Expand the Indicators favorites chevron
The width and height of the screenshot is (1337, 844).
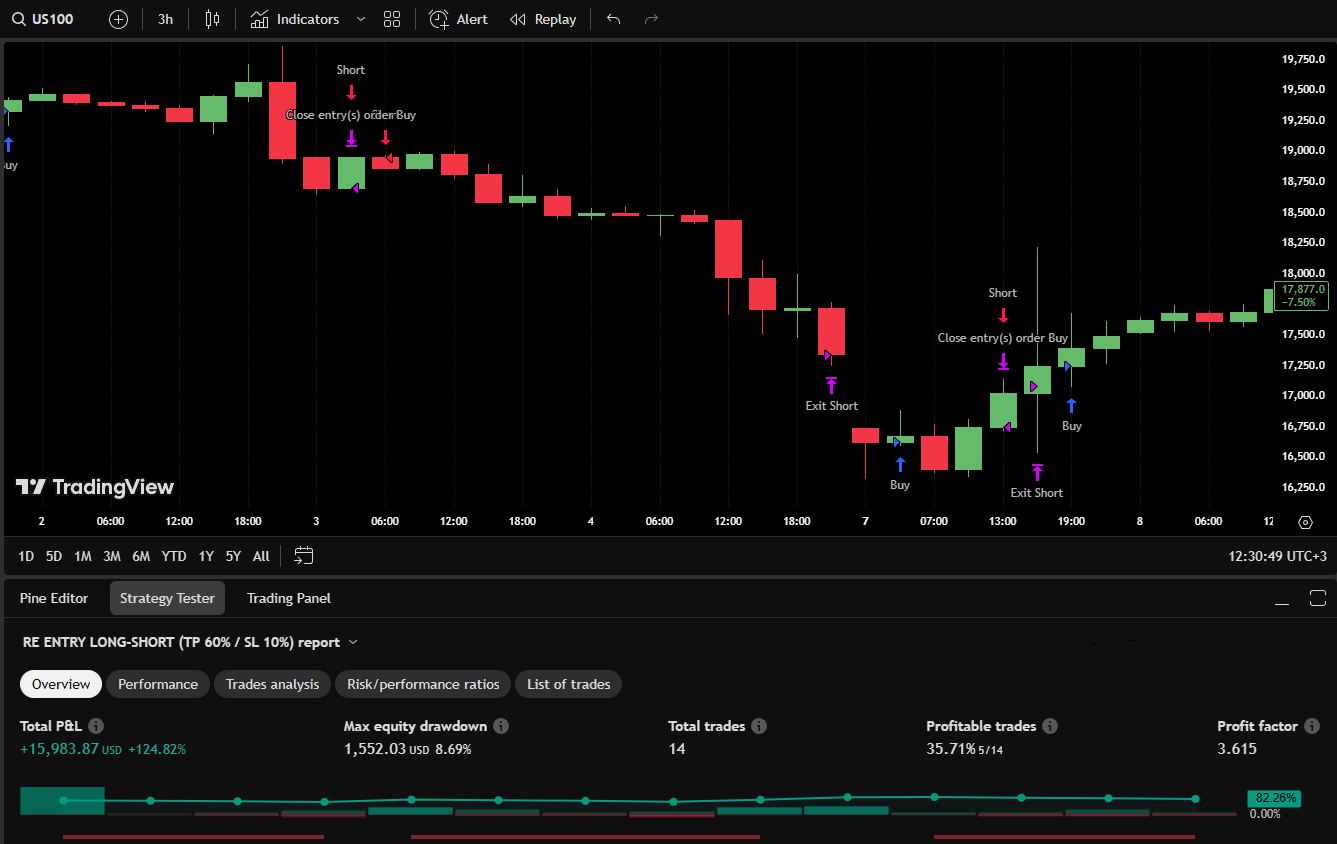361,19
